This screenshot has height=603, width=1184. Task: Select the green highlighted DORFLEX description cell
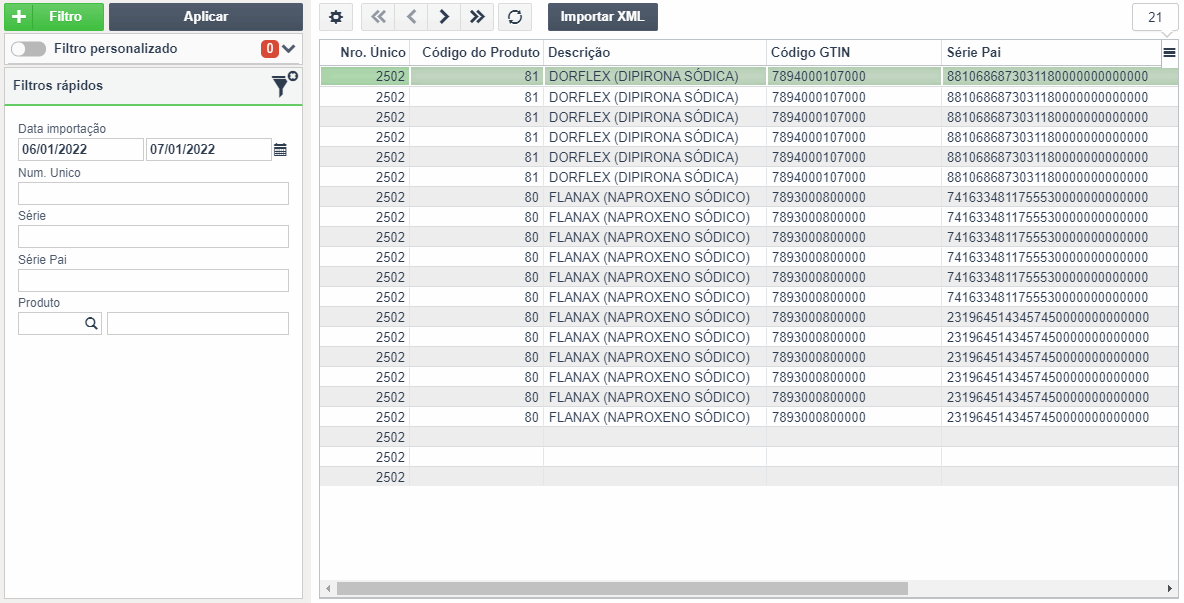point(655,76)
